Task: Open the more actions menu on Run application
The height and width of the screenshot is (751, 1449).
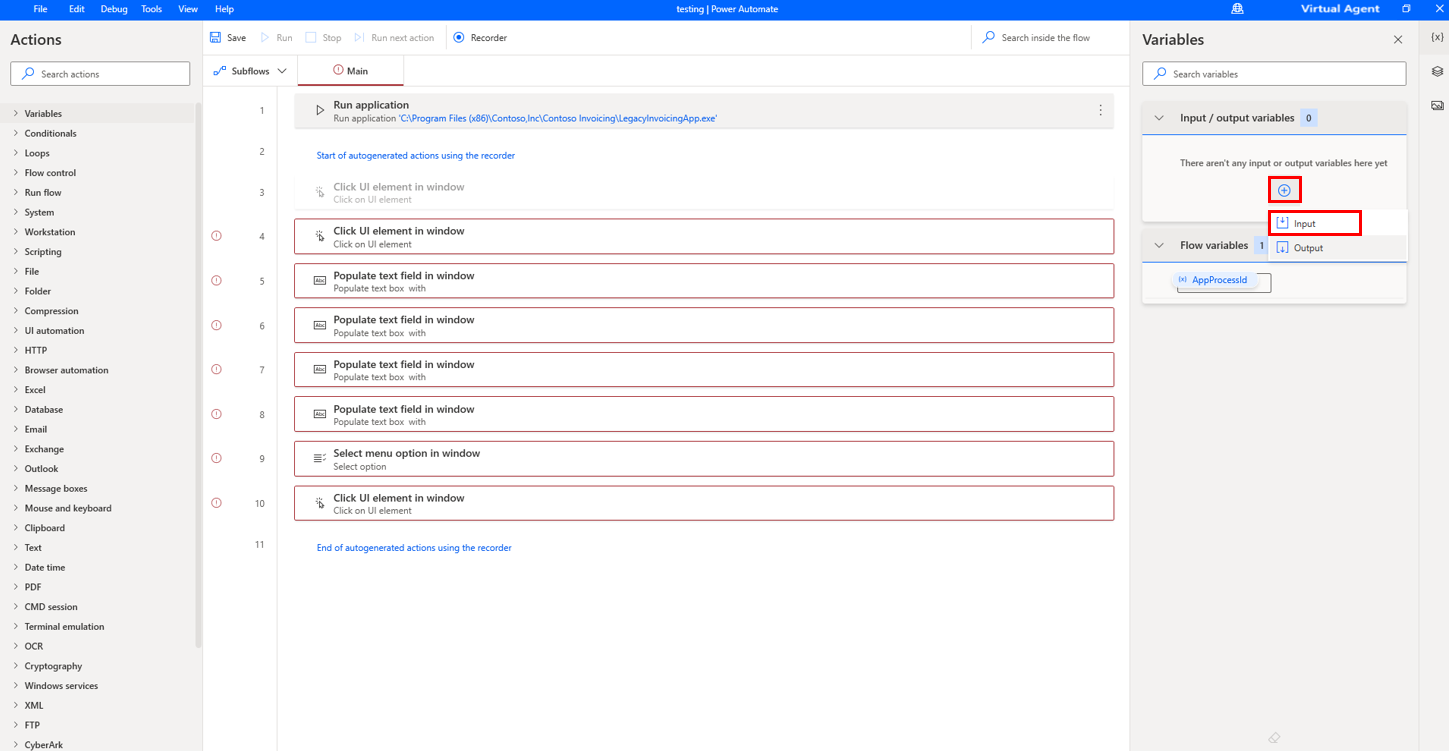Action: 1100,110
